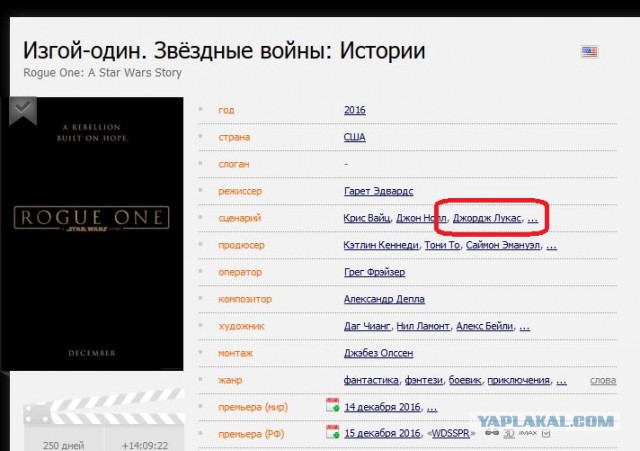The image size is (640, 451).
Task: Click the сценарий row label
Action: pos(240,218)
